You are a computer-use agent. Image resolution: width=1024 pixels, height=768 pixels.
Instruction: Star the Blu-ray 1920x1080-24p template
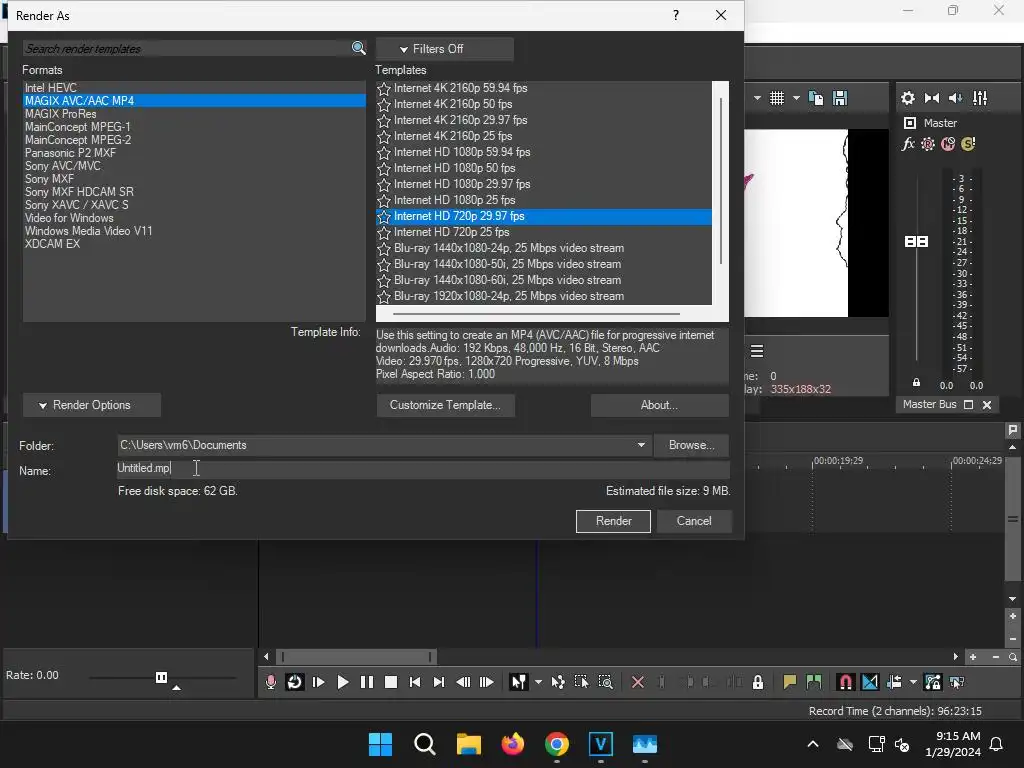(x=384, y=296)
